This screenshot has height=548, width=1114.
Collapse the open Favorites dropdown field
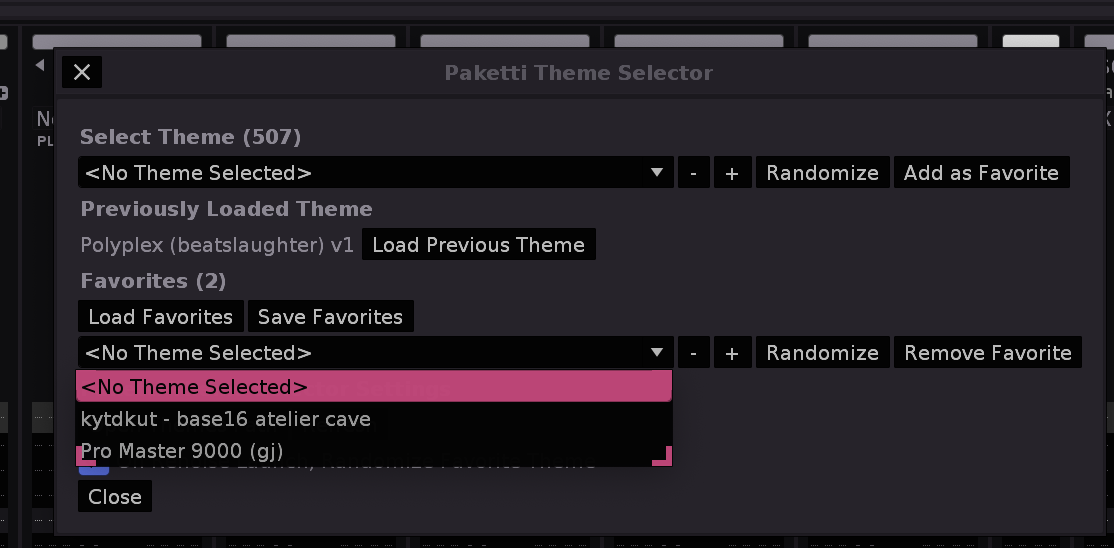click(x=375, y=353)
